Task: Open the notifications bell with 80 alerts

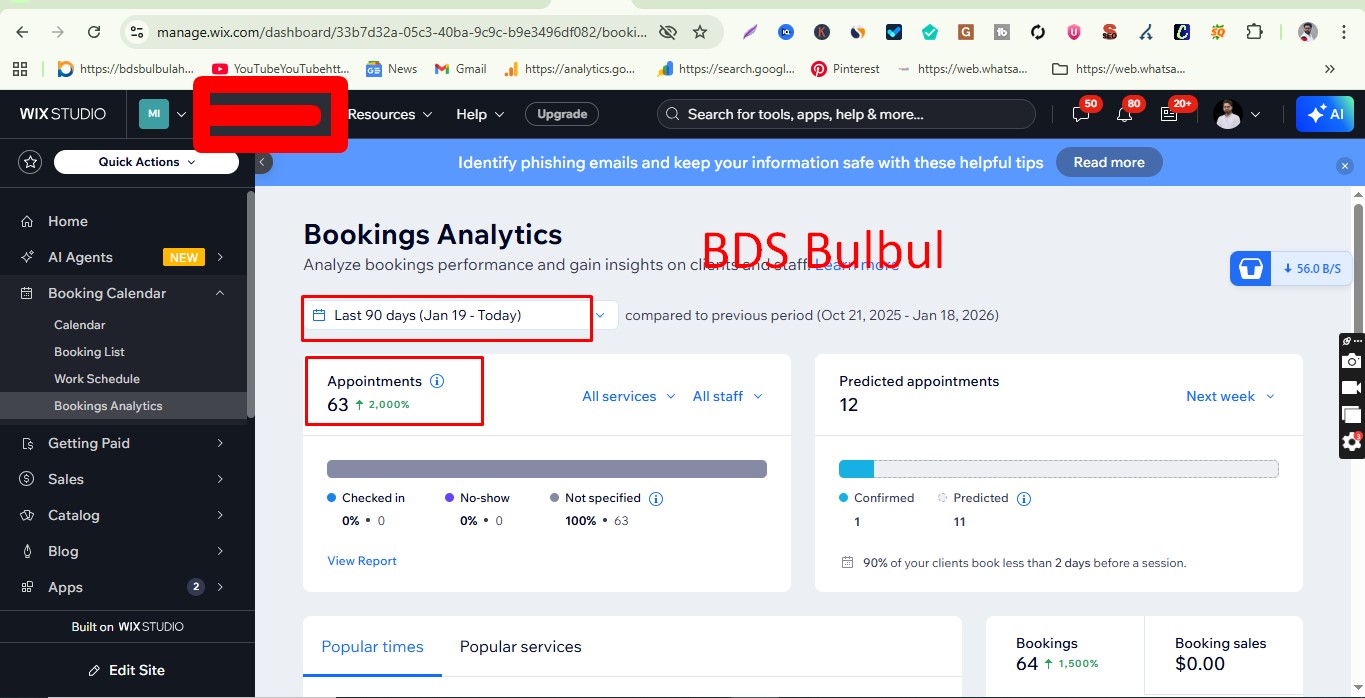Action: point(1124,115)
